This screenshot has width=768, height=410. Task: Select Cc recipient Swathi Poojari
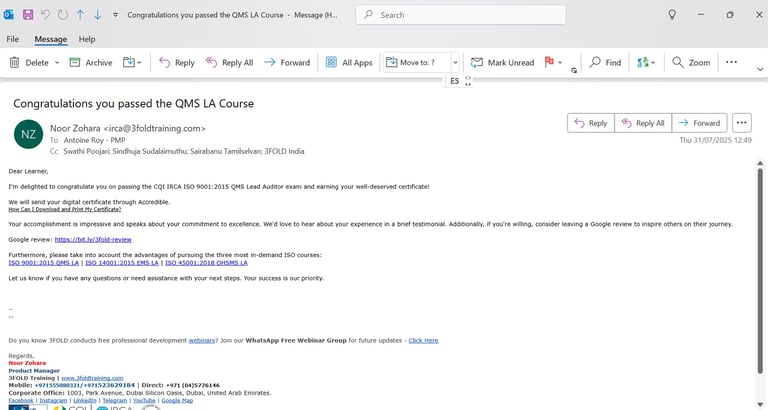click(x=86, y=151)
